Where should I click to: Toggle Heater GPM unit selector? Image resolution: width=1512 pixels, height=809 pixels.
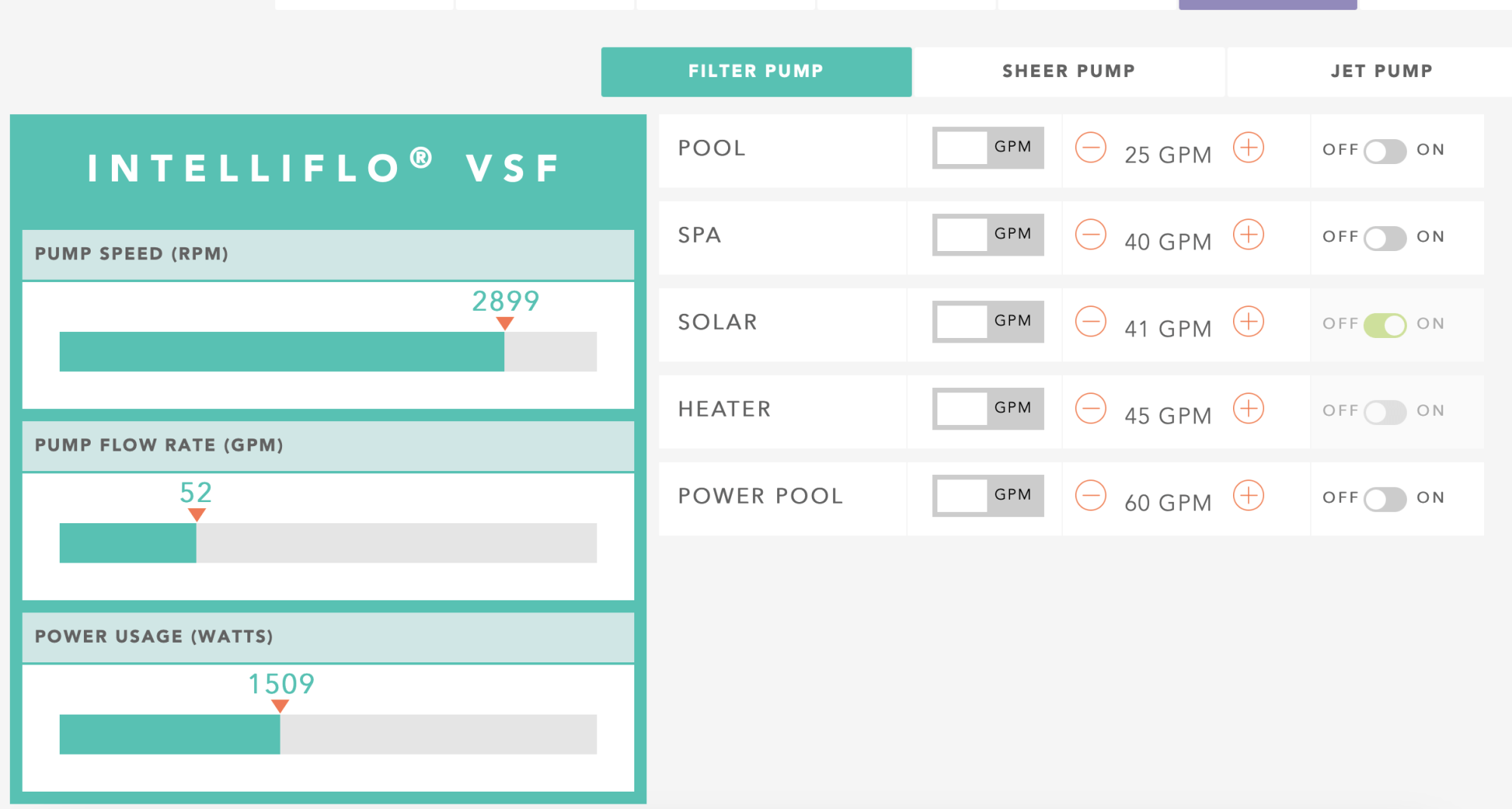pyautogui.click(x=988, y=408)
